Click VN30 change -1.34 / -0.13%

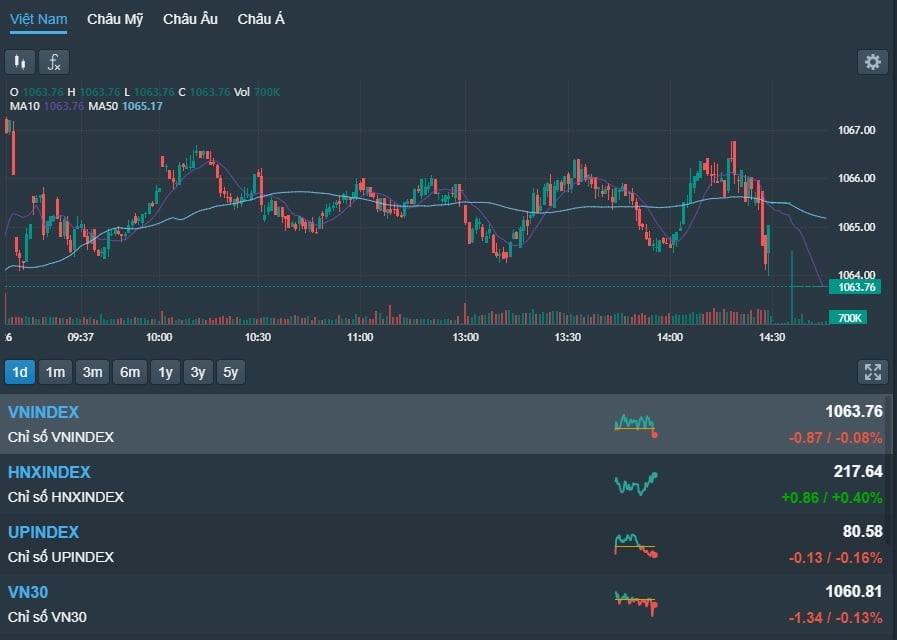(x=835, y=618)
